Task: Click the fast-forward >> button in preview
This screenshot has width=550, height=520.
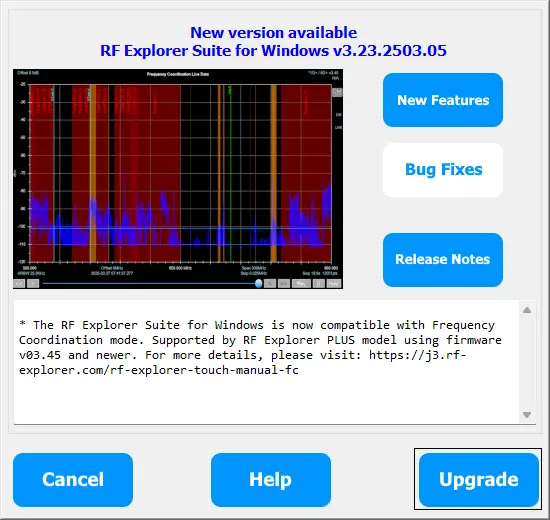Action: 284,283
